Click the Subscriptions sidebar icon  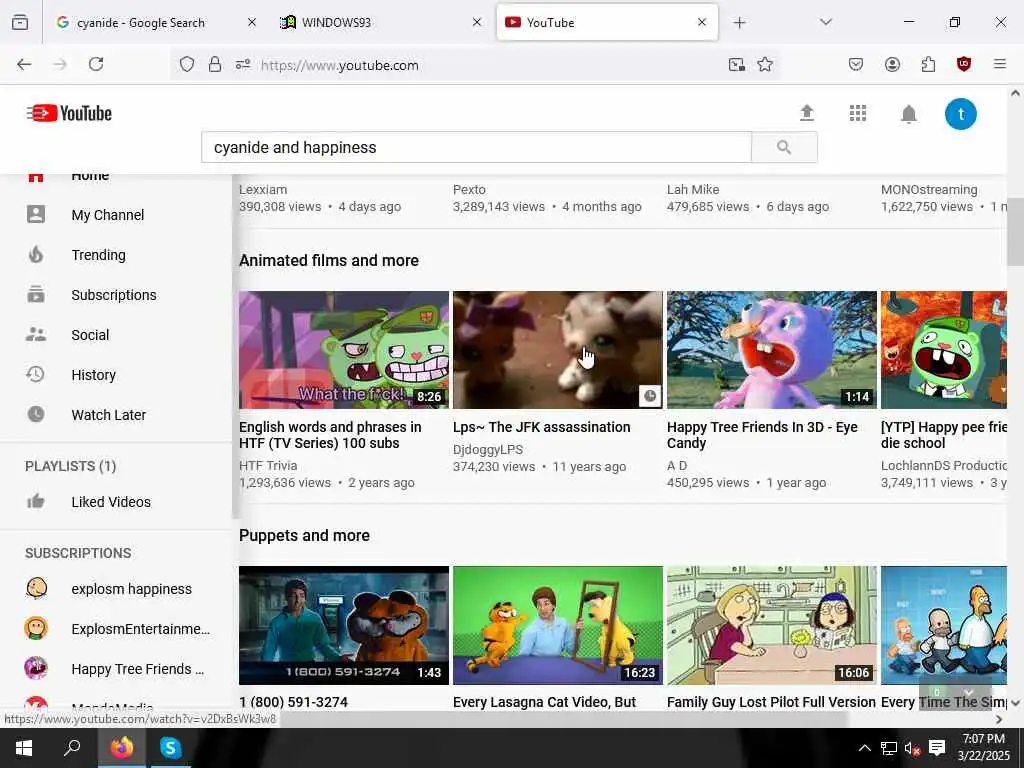pyautogui.click(x=36, y=295)
